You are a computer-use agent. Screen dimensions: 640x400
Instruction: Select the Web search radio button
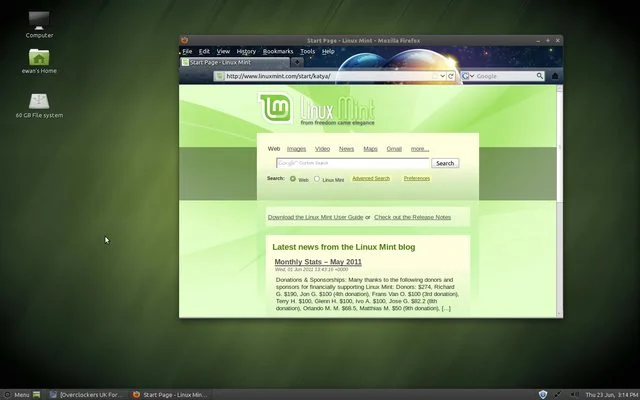pyautogui.click(x=293, y=179)
